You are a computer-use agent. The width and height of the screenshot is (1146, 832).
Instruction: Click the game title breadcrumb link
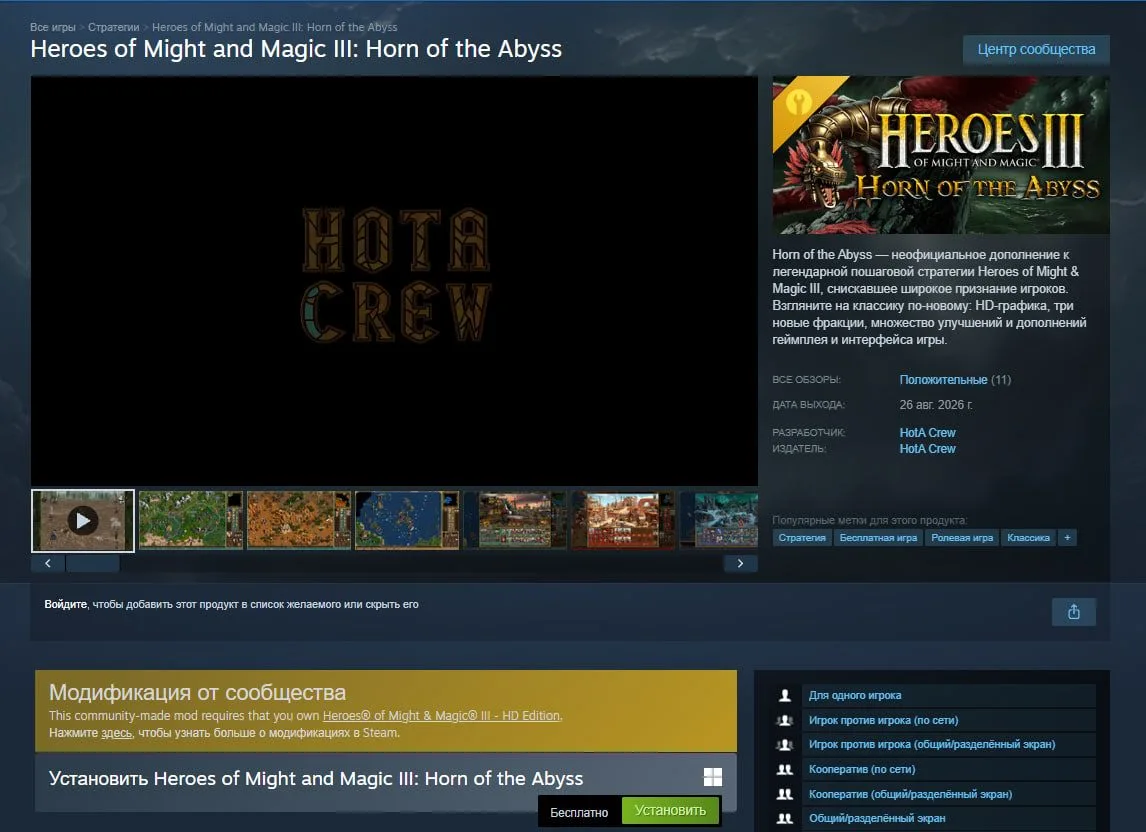[x=275, y=27]
